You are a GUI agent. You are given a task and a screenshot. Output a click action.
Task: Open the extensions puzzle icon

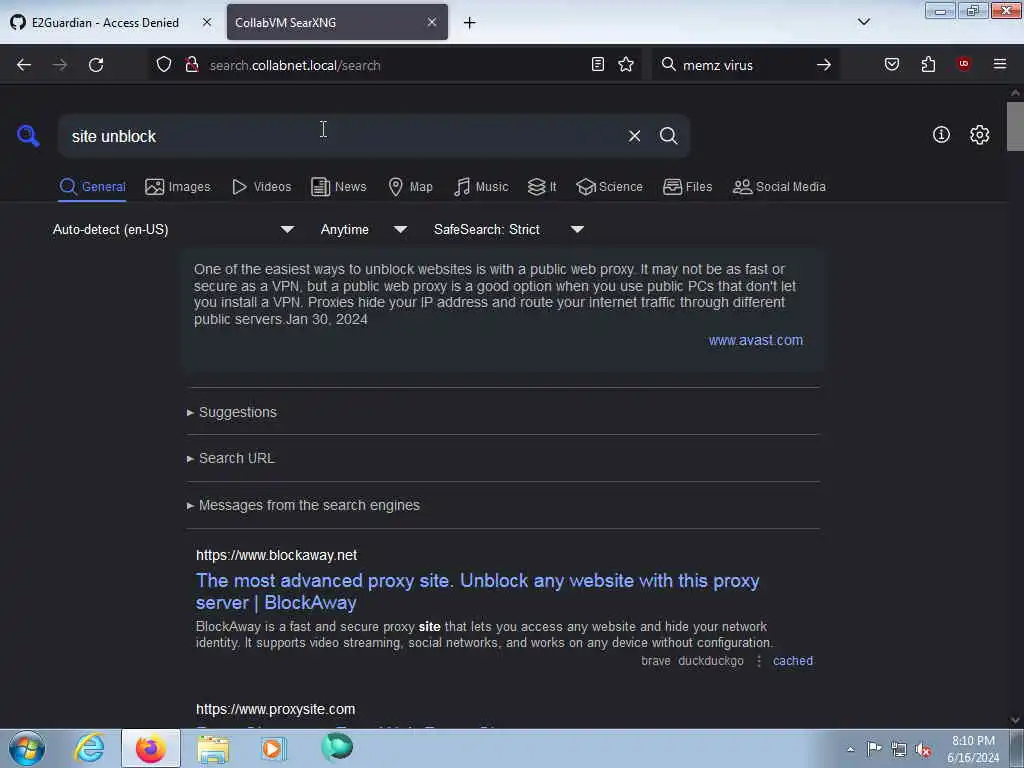pyautogui.click(x=928, y=64)
